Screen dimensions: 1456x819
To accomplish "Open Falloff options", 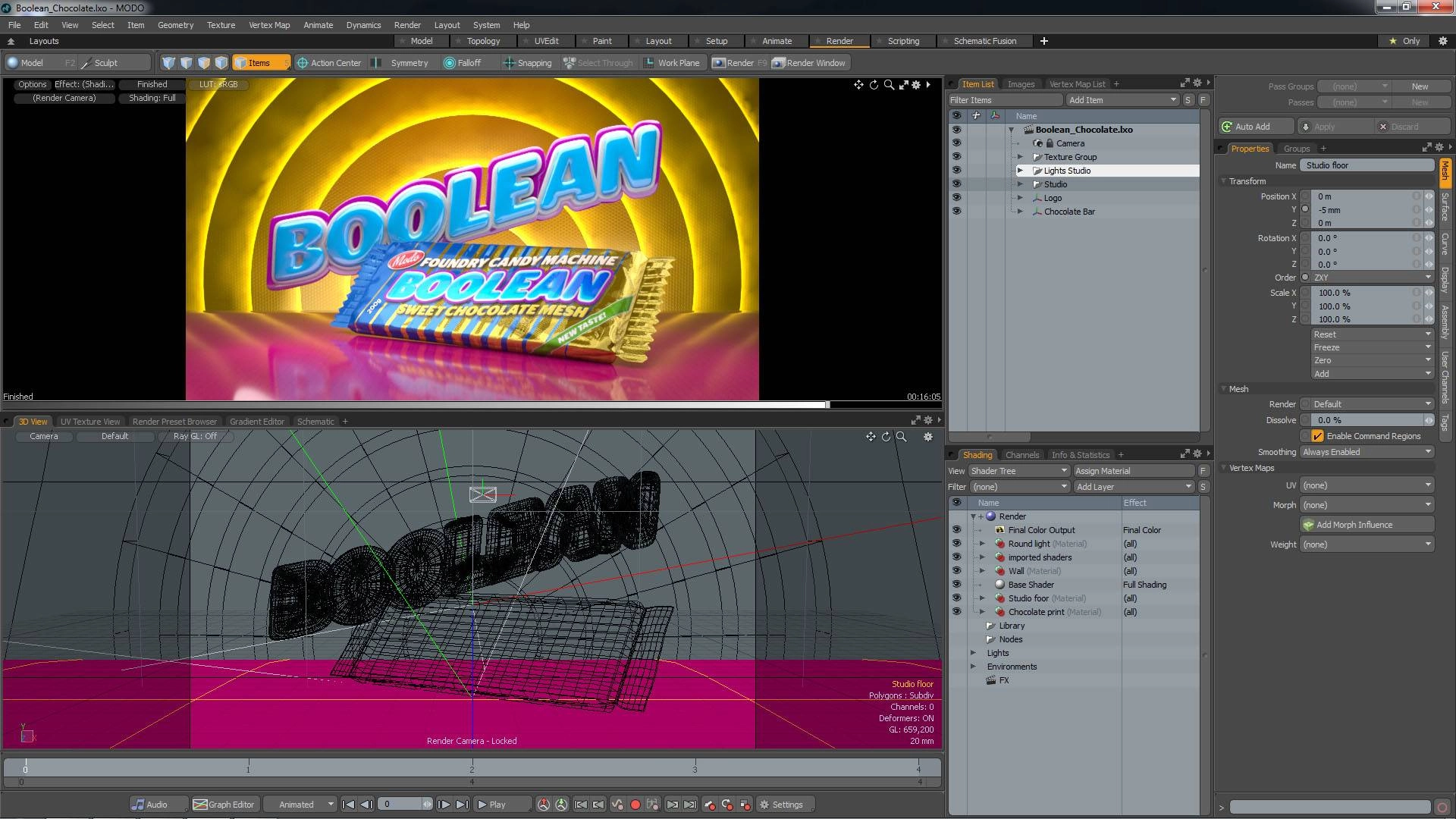I will [463, 63].
